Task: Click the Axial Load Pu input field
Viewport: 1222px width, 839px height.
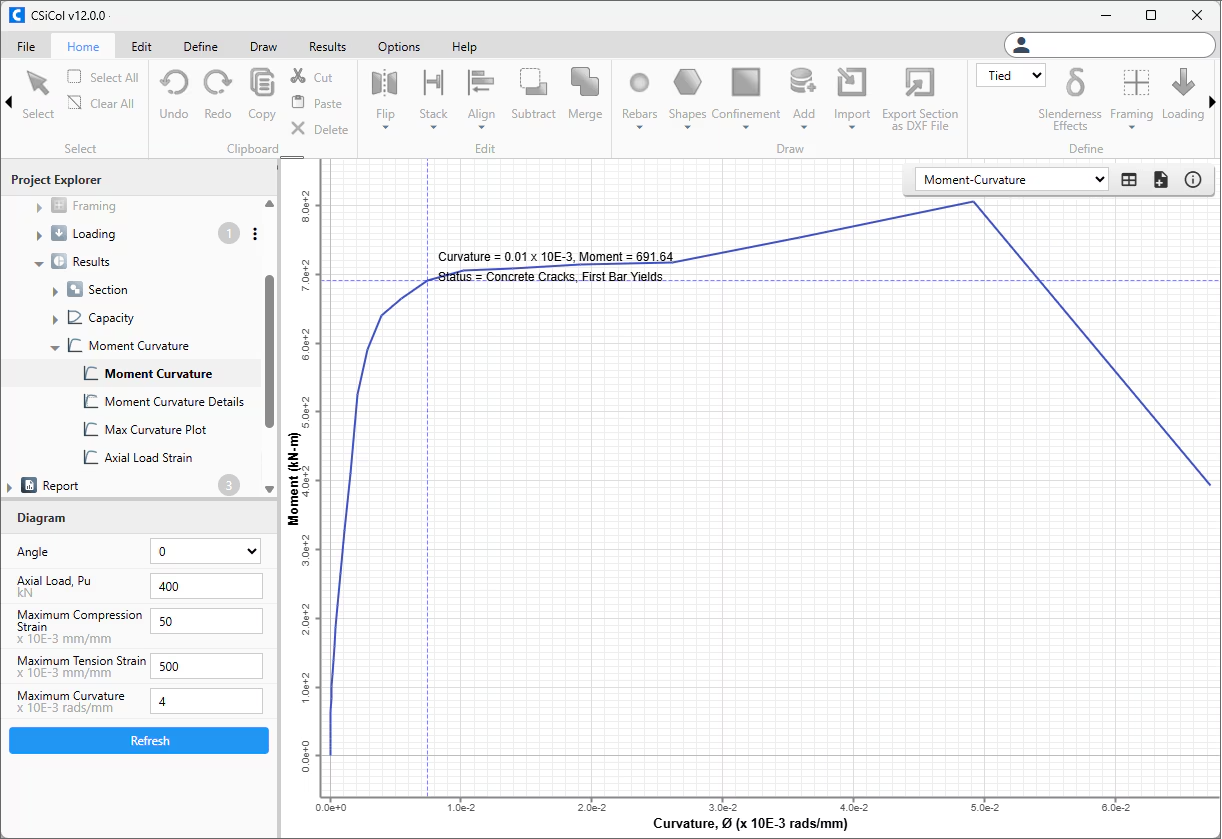Action: click(x=205, y=587)
